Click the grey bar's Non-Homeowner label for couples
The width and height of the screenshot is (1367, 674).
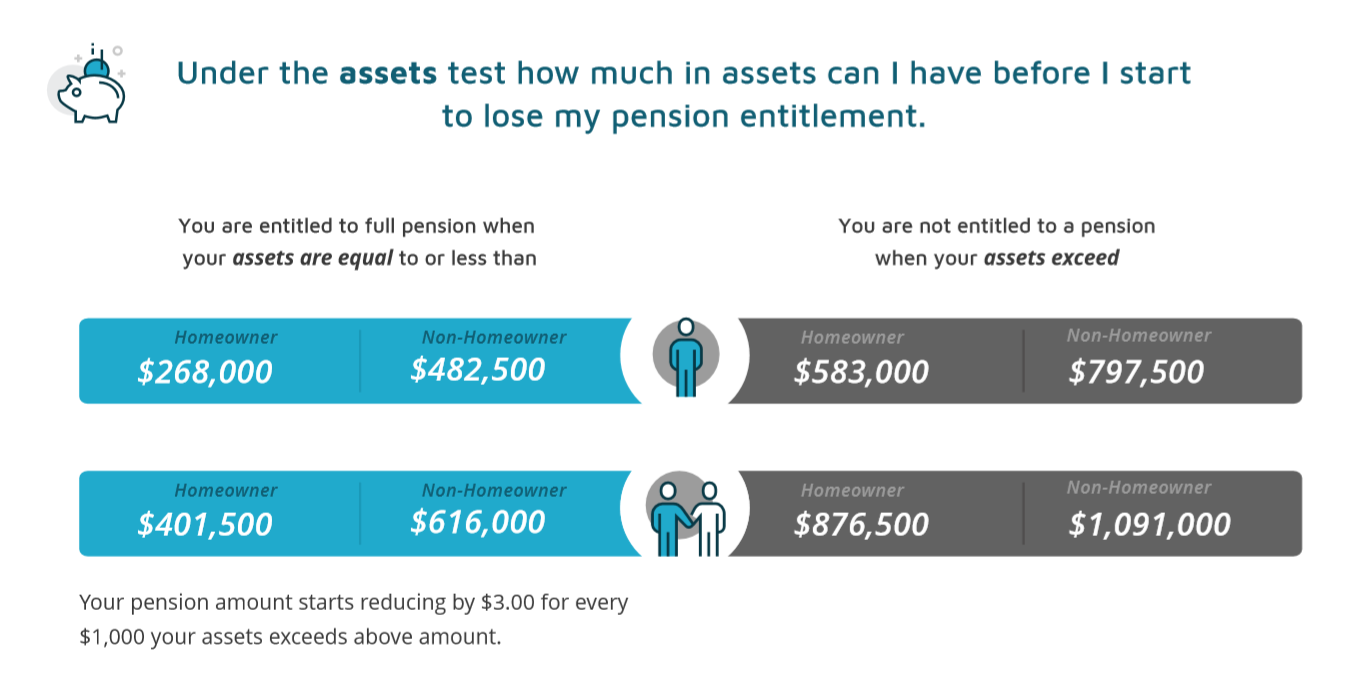click(x=1139, y=488)
